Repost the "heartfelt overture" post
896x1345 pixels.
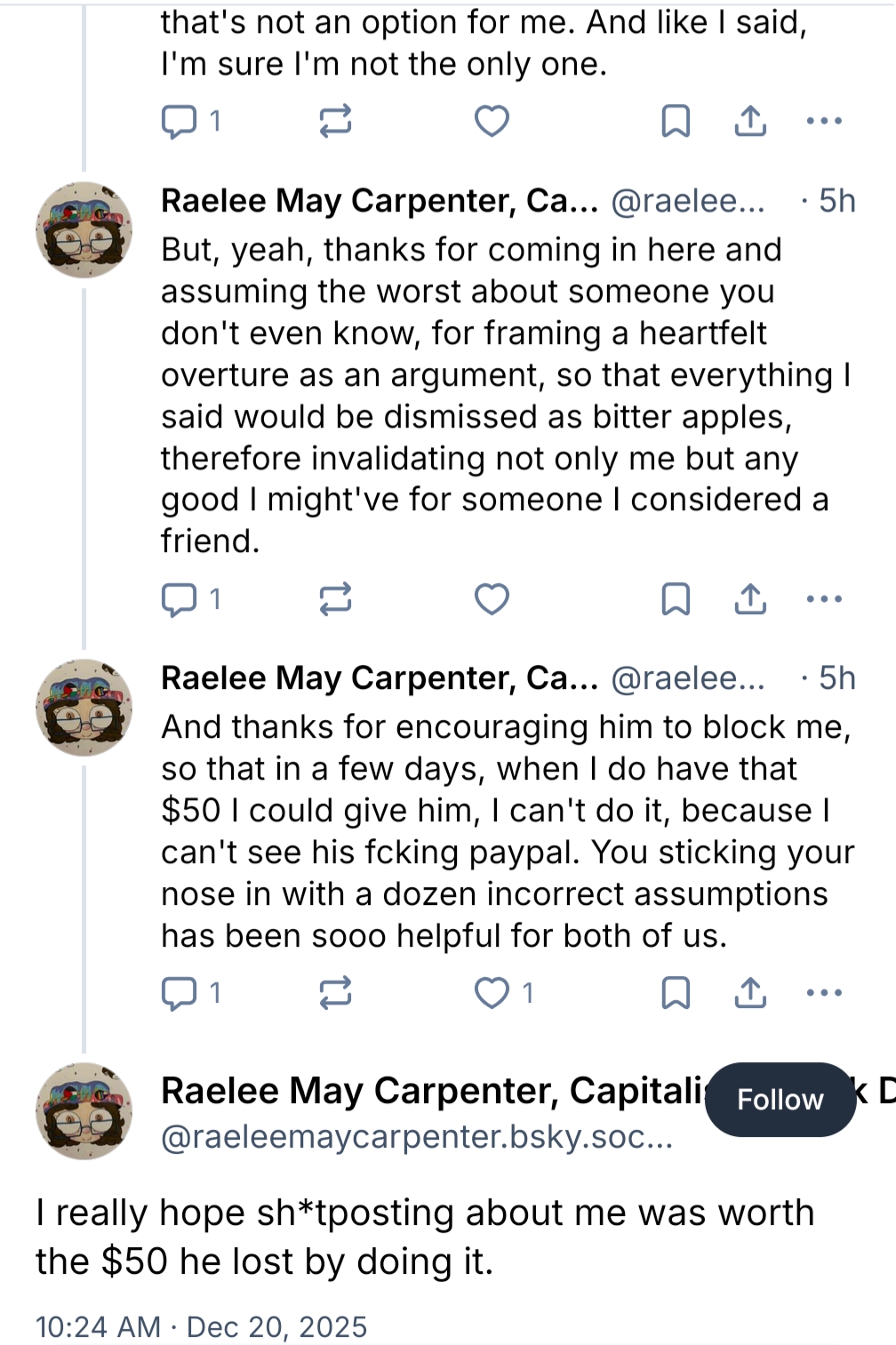pyautogui.click(x=335, y=598)
